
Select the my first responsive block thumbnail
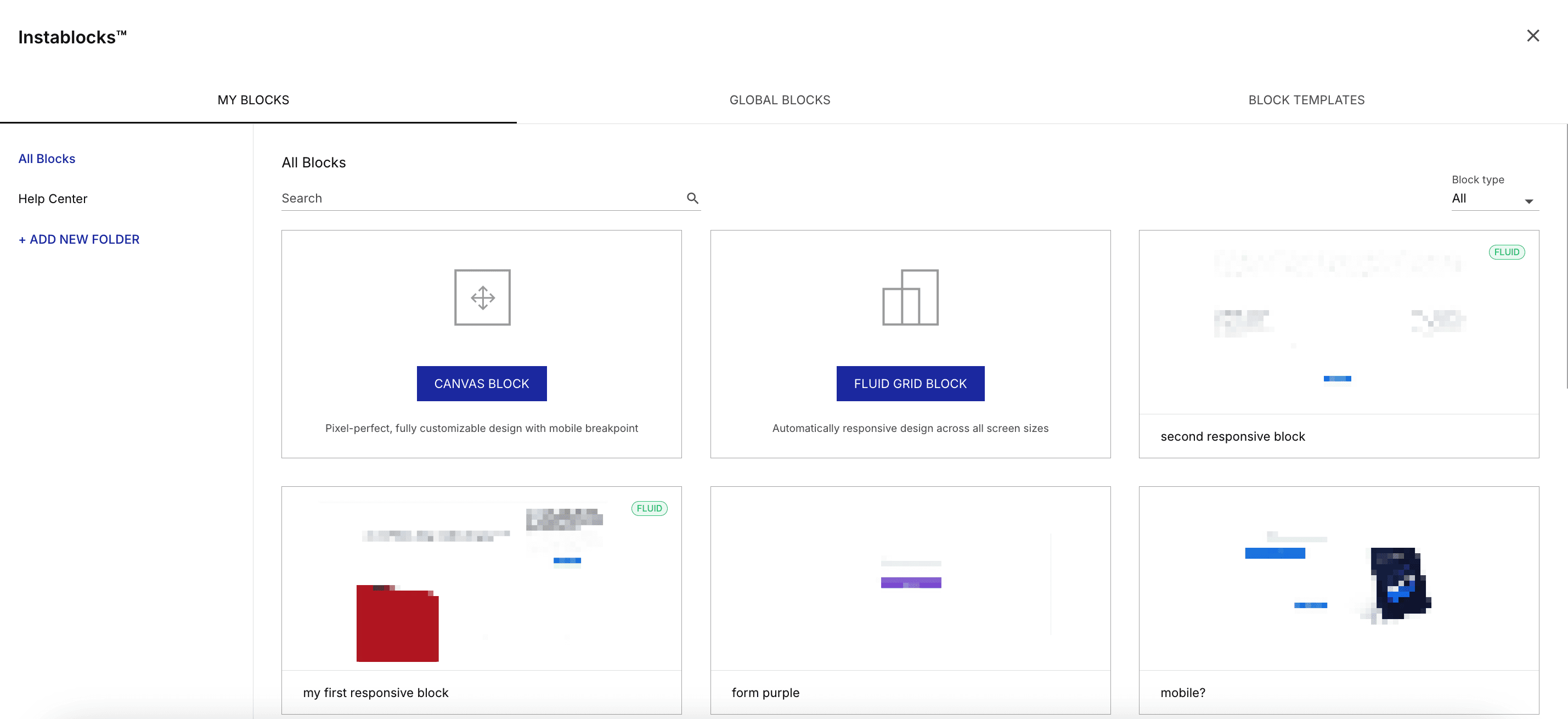pyautogui.click(x=482, y=578)
